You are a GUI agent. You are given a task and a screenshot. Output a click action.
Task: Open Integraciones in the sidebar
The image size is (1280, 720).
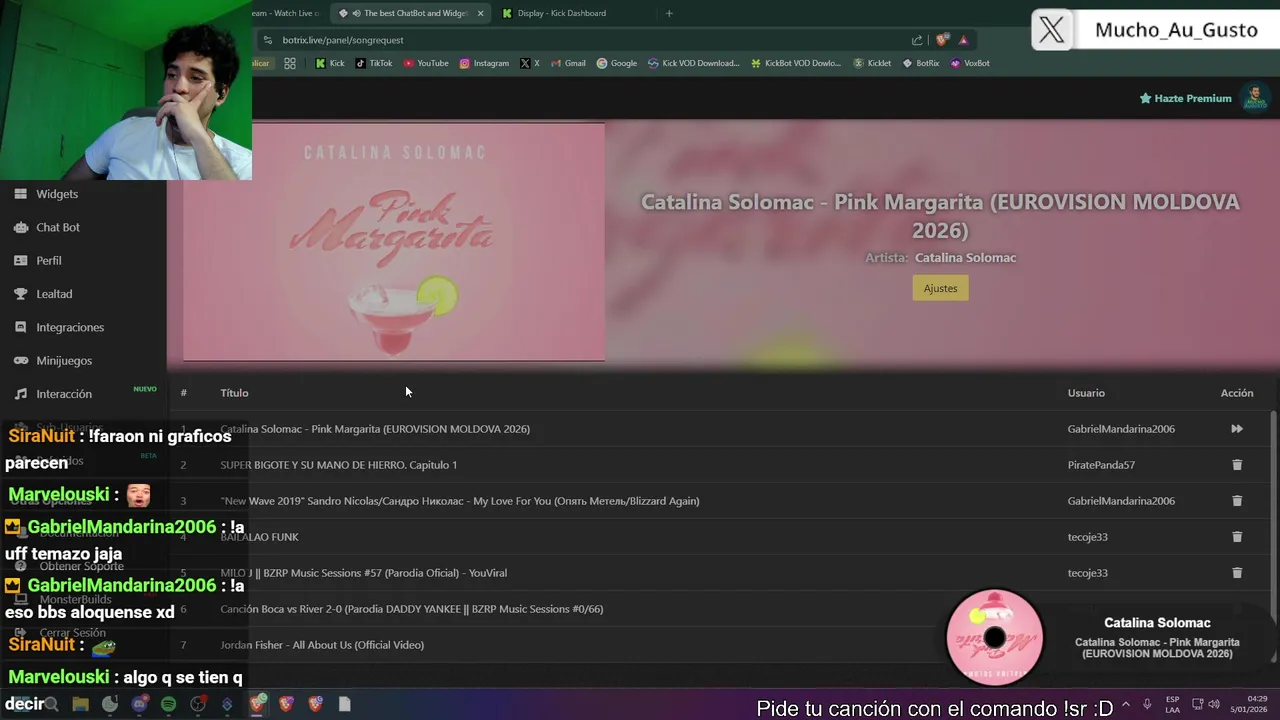[70, 327]
